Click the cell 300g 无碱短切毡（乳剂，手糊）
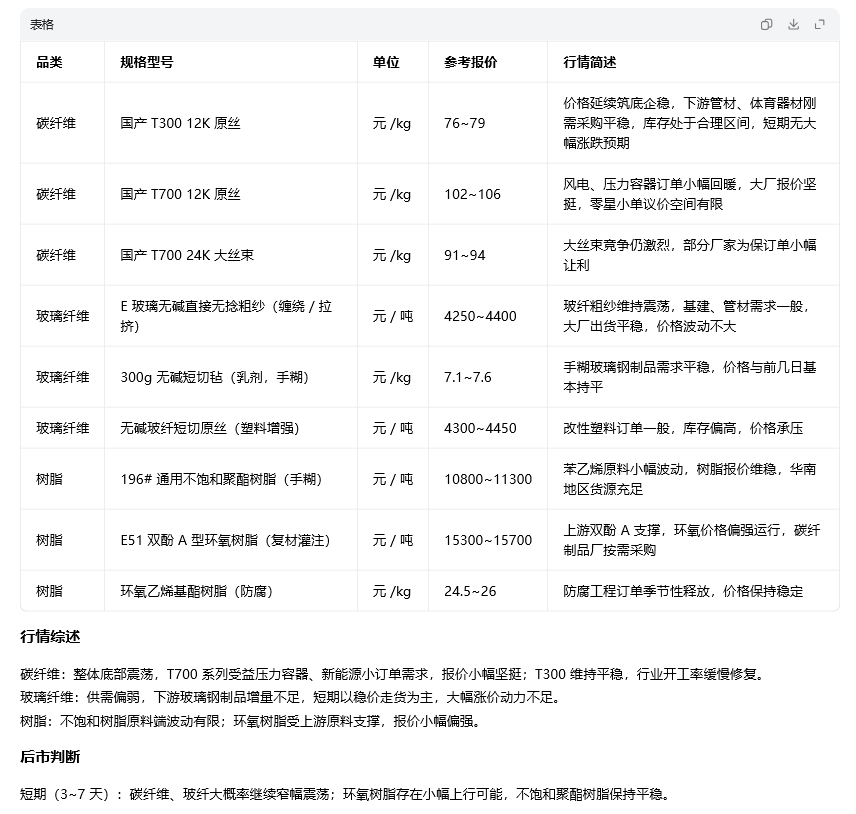 pyautogui.click(x=215, y=377)
